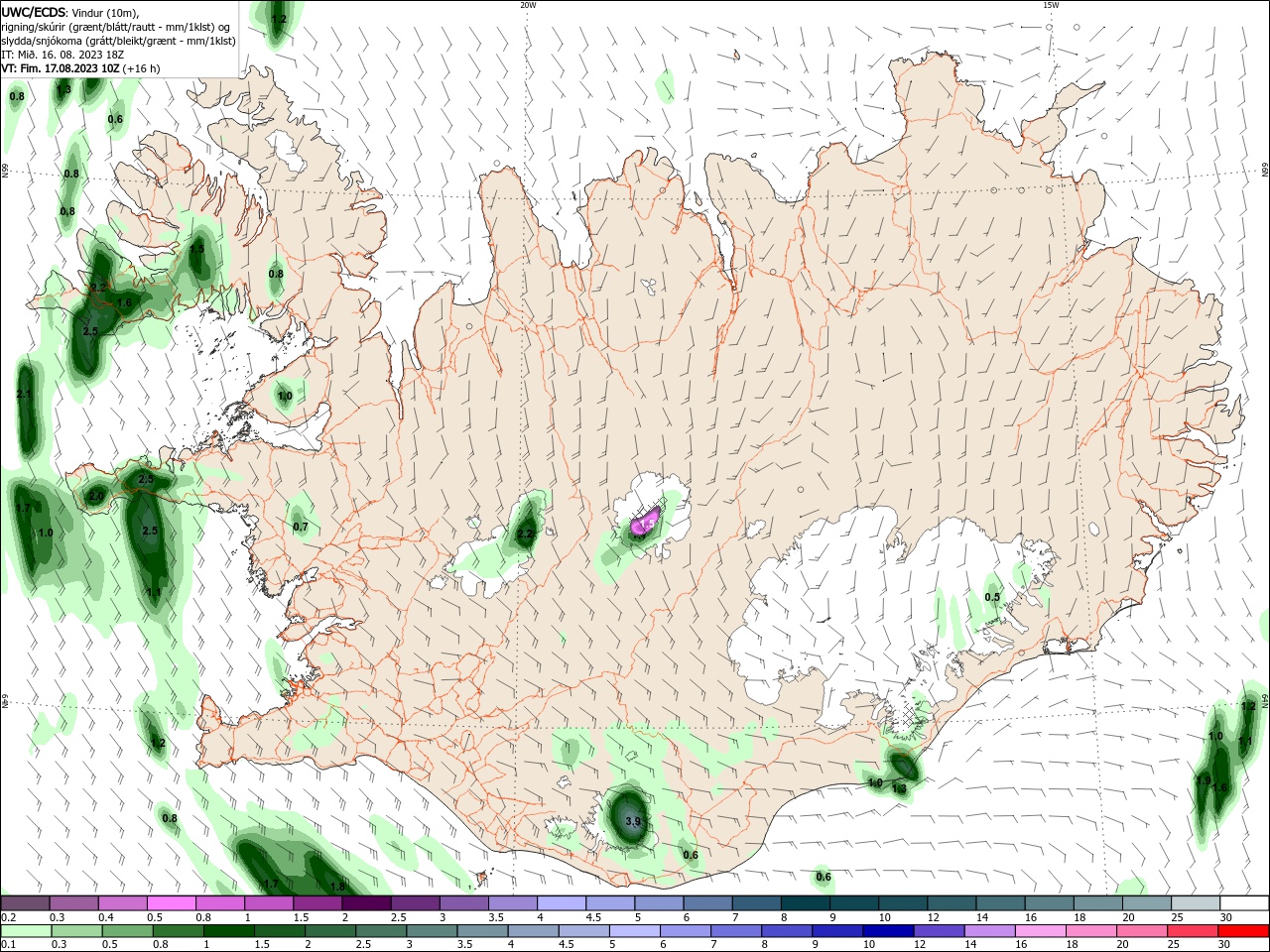Click the 1.9 precipitation value label

[x=1204, y=781]
